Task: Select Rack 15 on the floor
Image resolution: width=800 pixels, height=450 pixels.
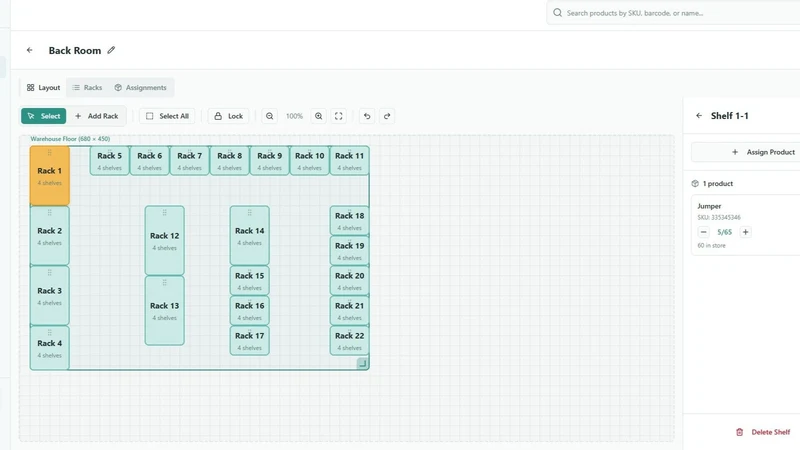Action: point(249,281)
